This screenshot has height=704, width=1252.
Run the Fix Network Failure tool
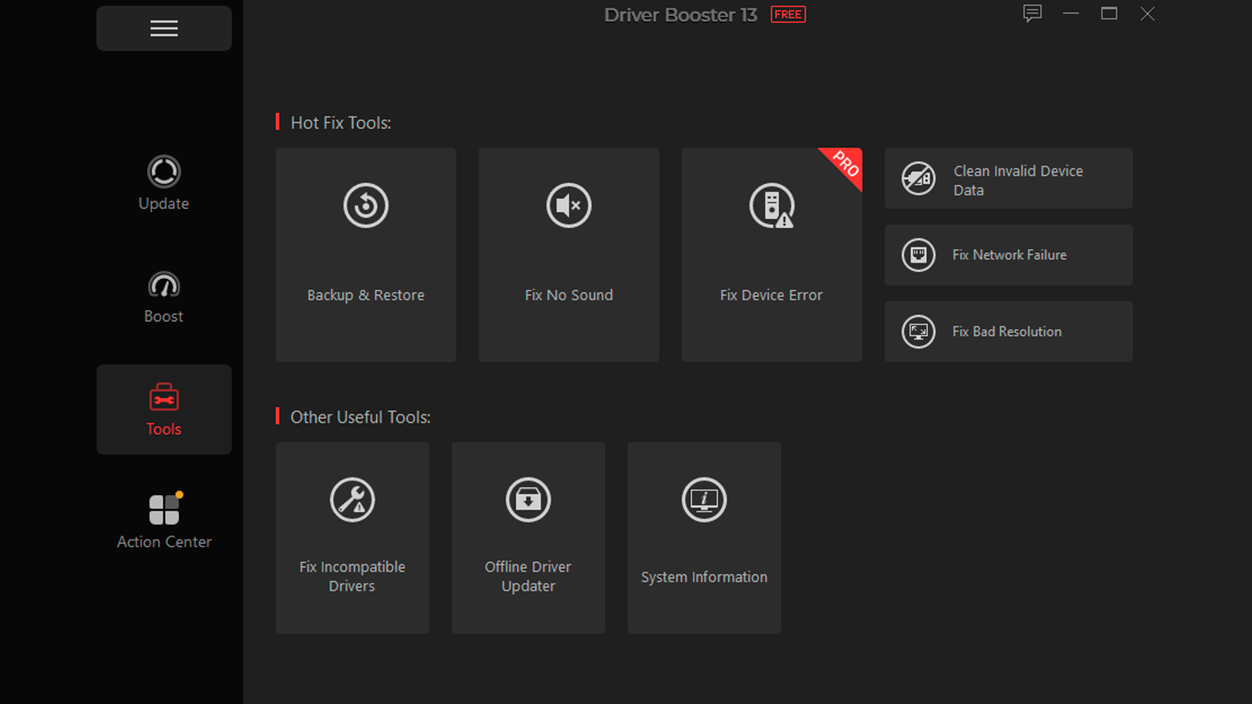[1008, 254]
